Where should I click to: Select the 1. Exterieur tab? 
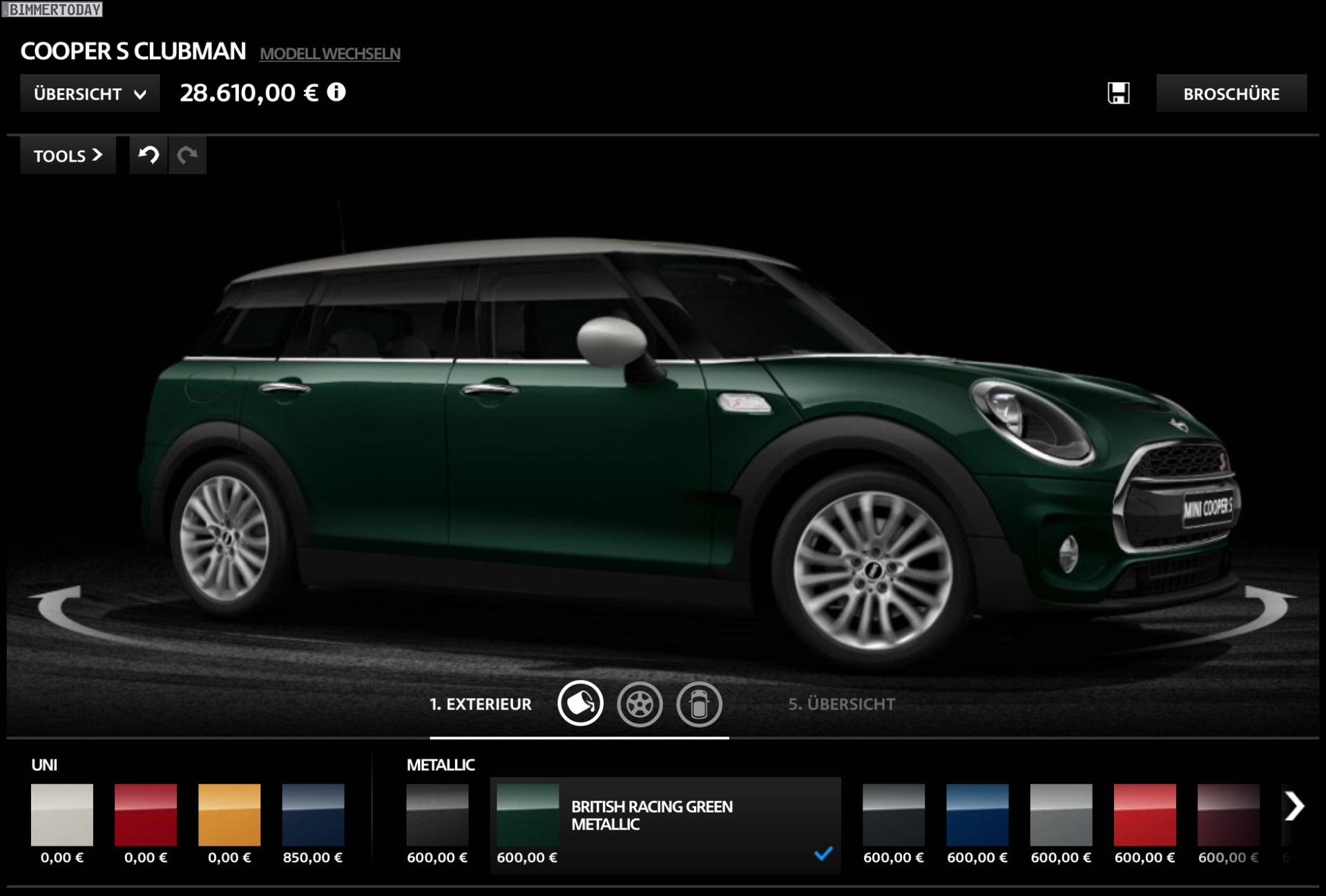(x=481, y=704)
